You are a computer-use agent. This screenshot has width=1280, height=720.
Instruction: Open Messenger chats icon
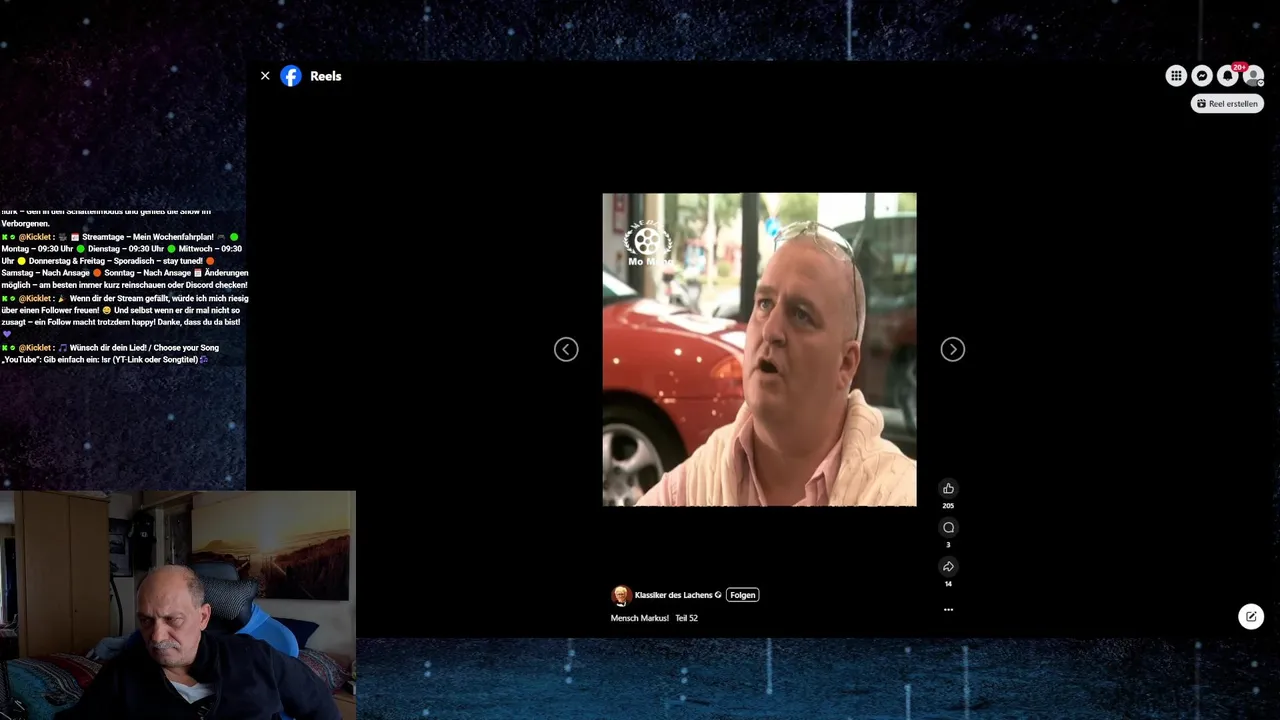point(1202,76)
